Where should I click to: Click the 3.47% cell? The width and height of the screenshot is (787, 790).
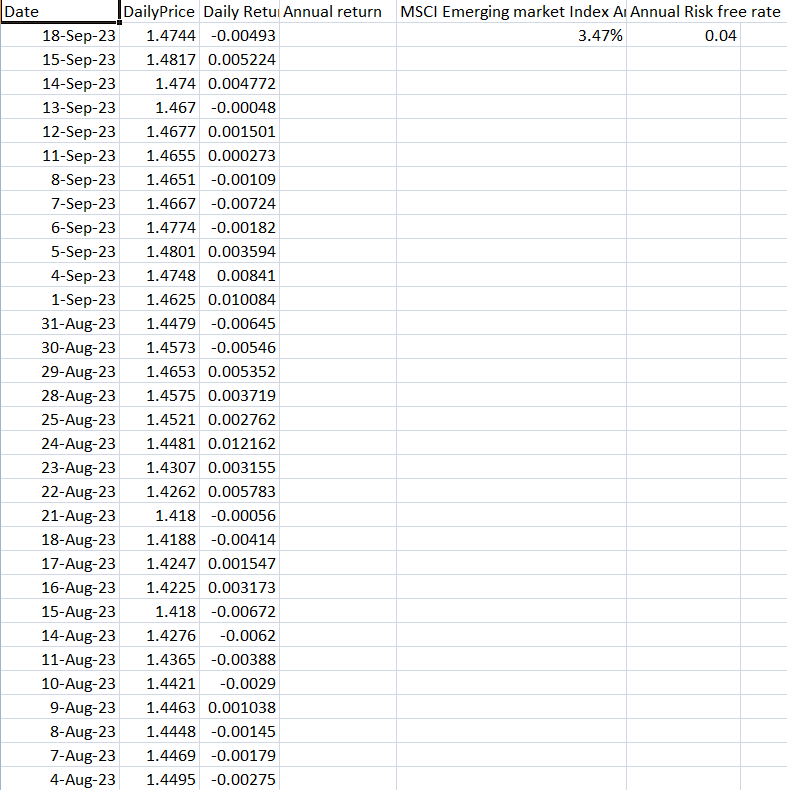(511, 35)
